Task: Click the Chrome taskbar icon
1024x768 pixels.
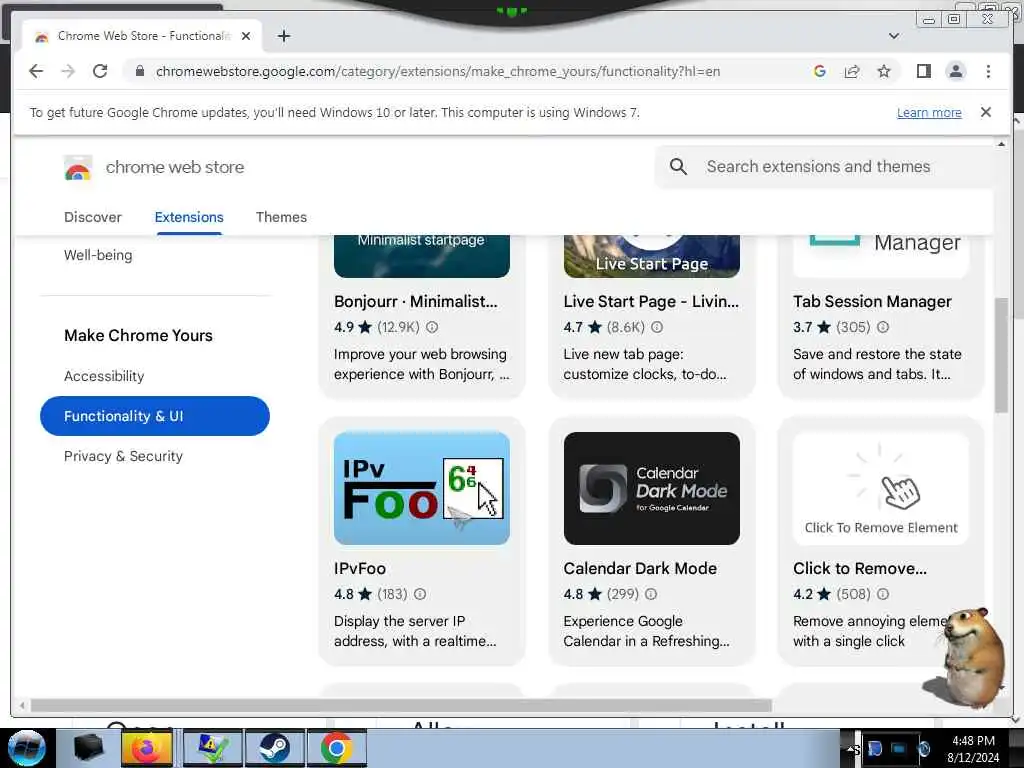Action: (336, 749)
